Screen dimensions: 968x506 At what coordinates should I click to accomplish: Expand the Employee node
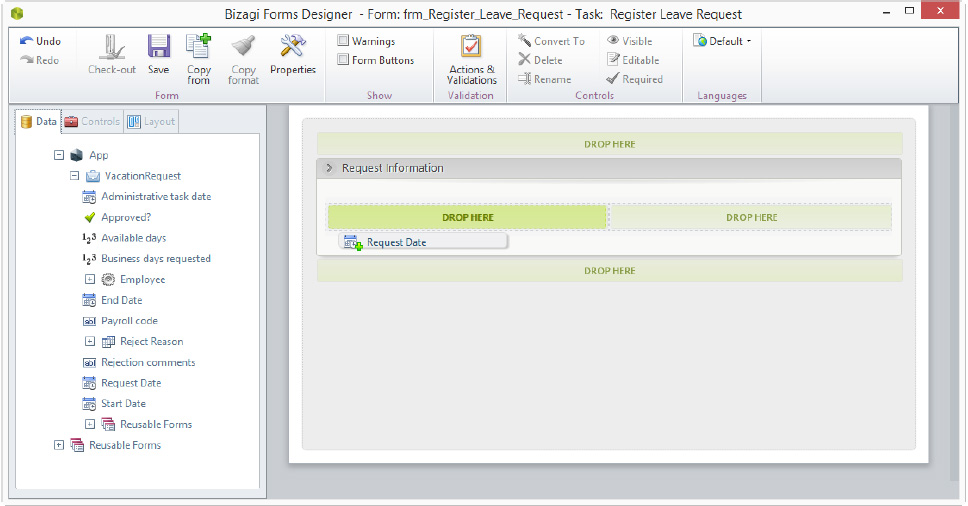click(x=90, y=280)
